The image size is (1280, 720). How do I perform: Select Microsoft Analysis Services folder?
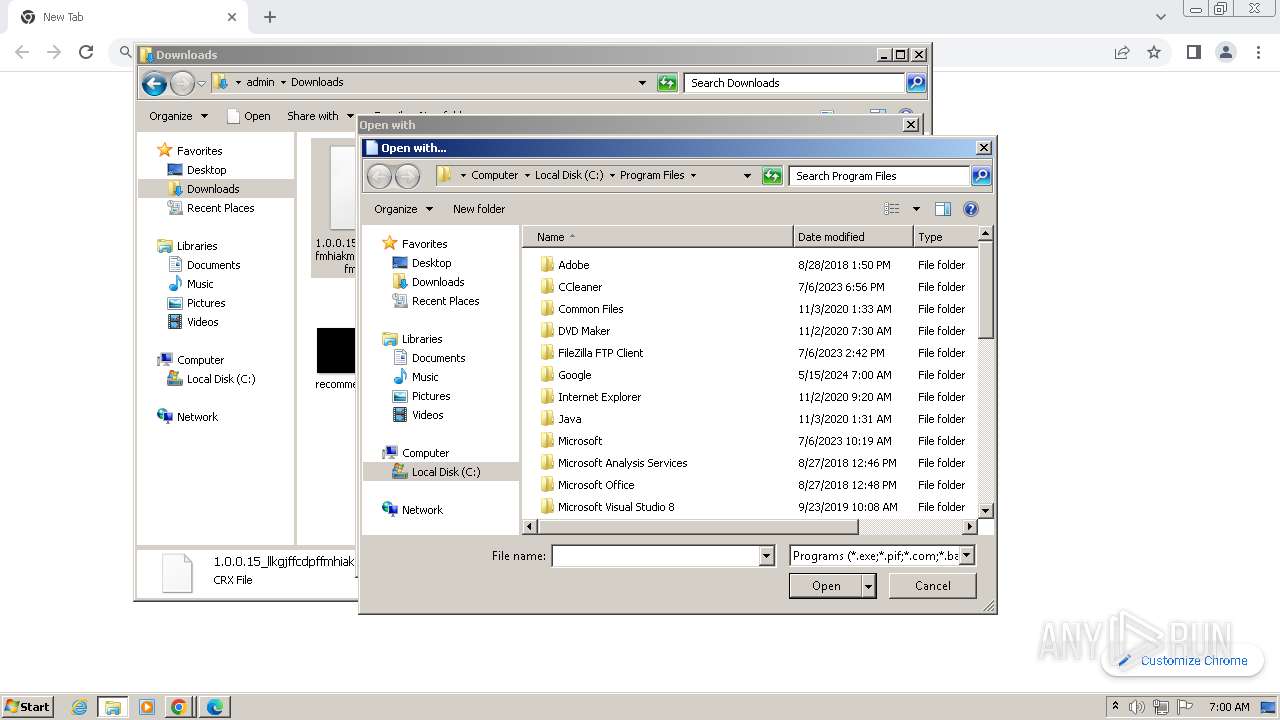(622, 463)
